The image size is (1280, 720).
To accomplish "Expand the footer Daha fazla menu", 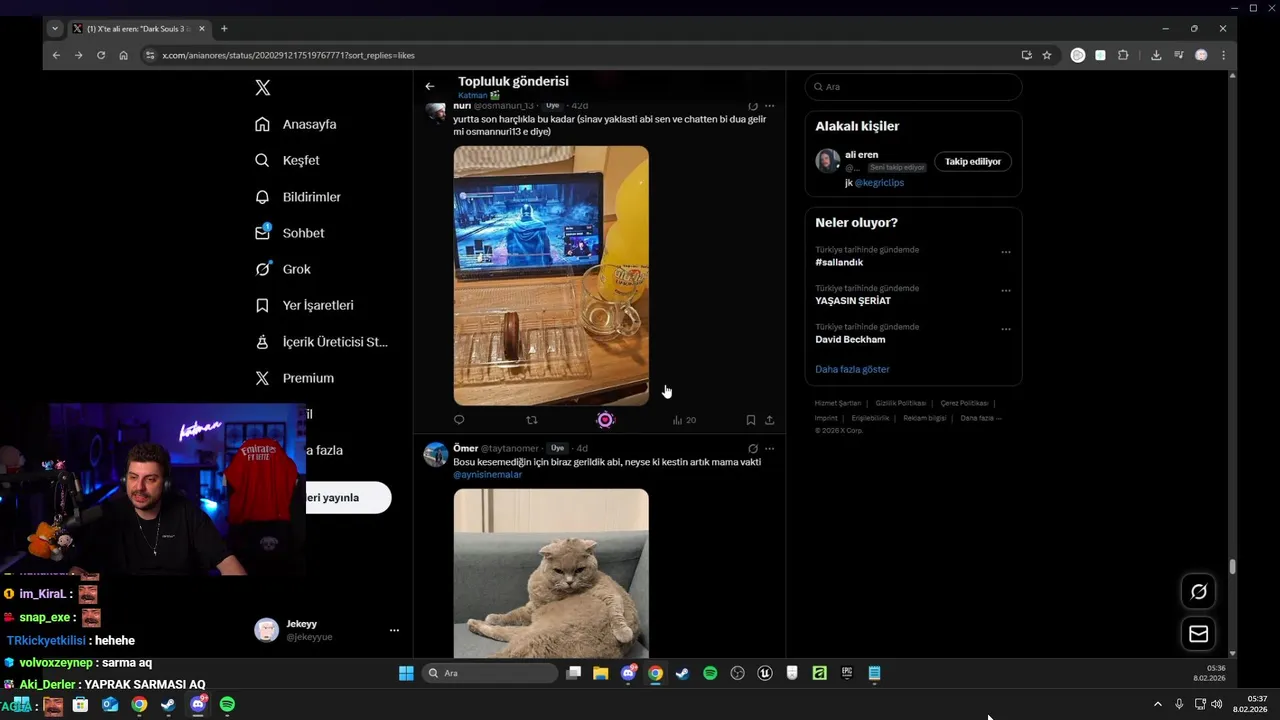I will point(981,418).
